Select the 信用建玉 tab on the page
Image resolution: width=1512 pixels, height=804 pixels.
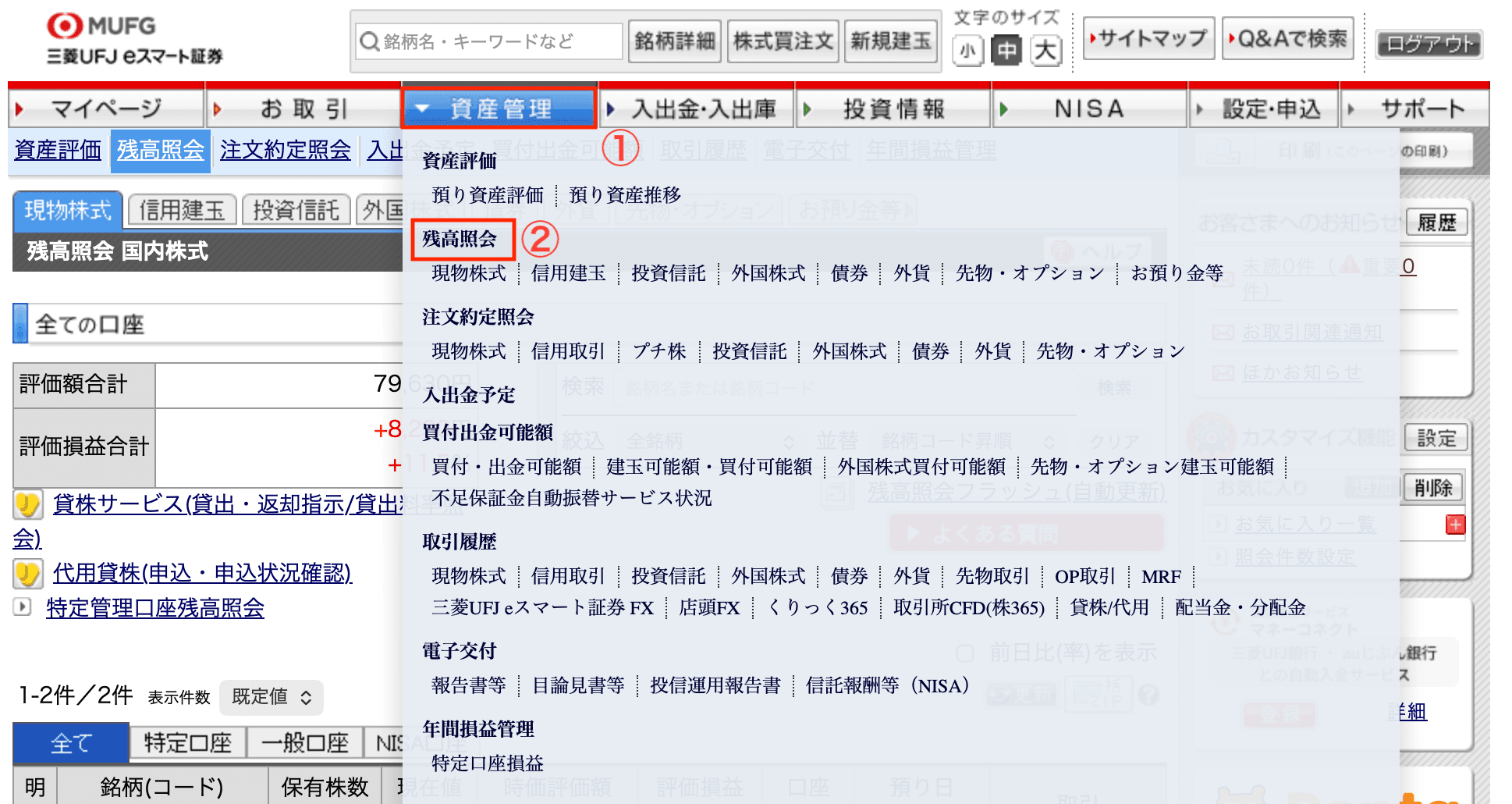(182, 210)
